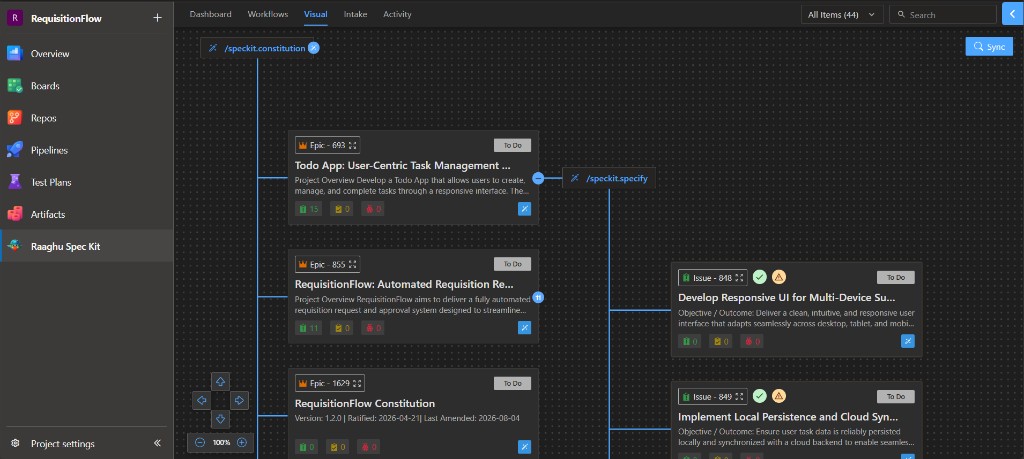Zoom in with the plus button

click(x=242, y=442)
